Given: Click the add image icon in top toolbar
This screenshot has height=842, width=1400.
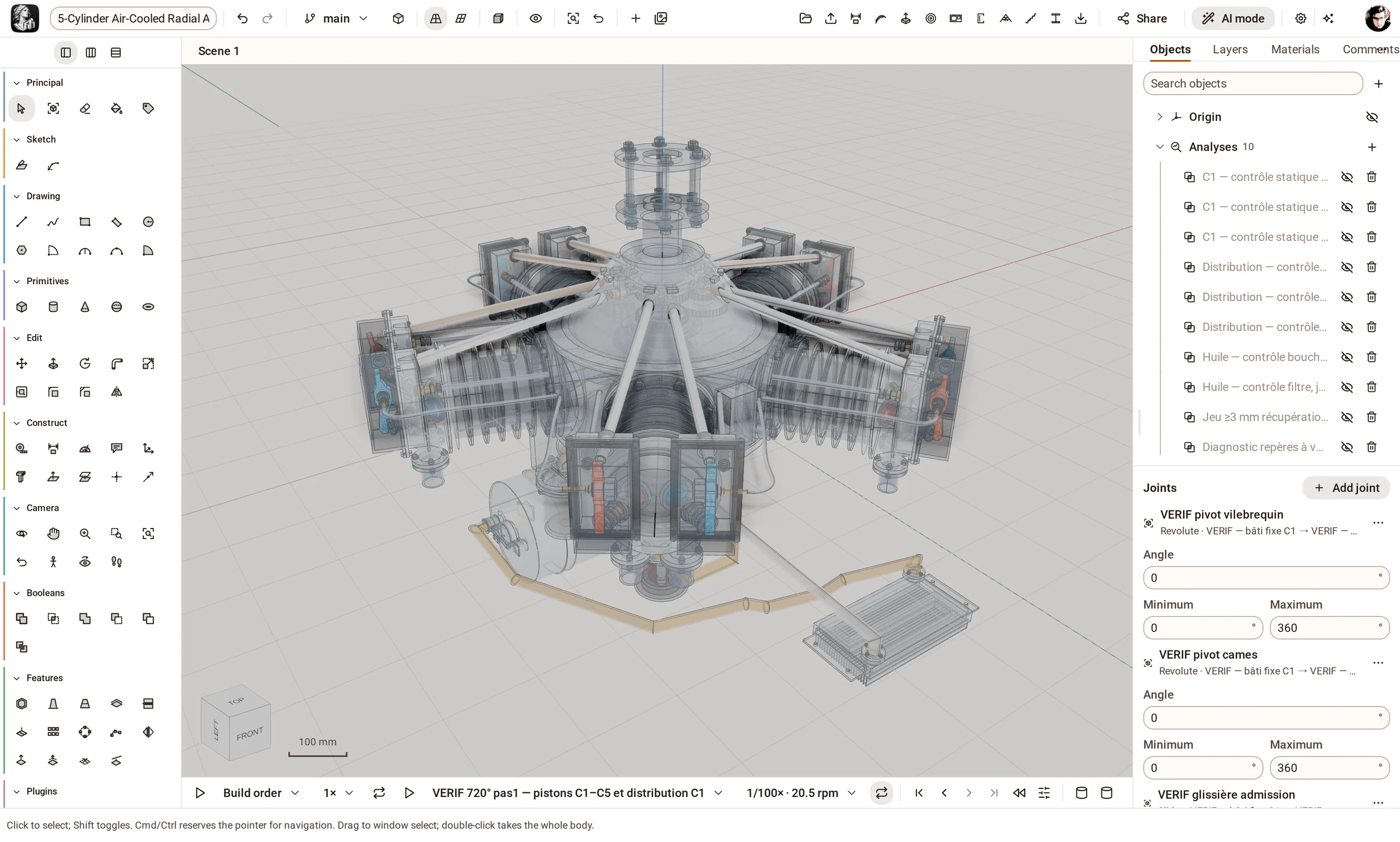Looking at the screenshot, I should point(661,19).
